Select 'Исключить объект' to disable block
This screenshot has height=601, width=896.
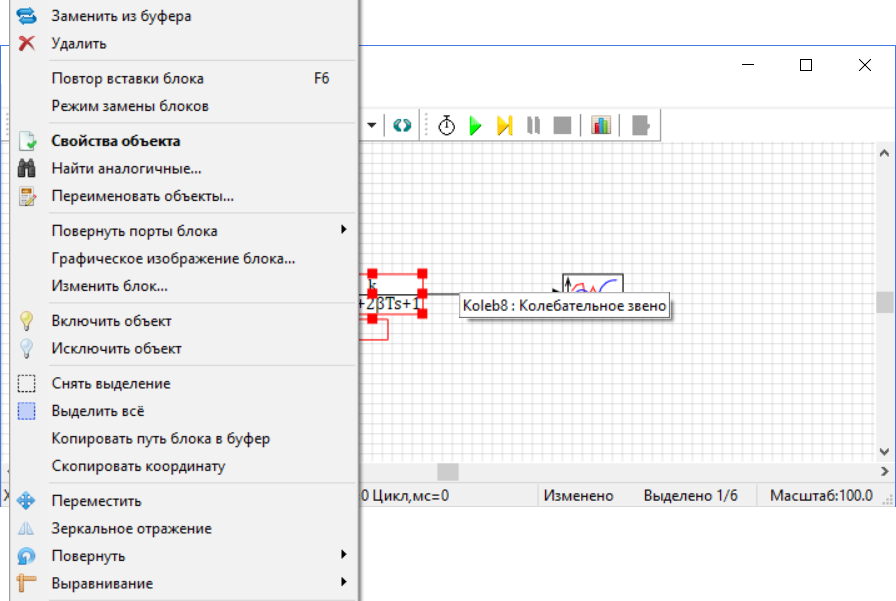[116, 349]
